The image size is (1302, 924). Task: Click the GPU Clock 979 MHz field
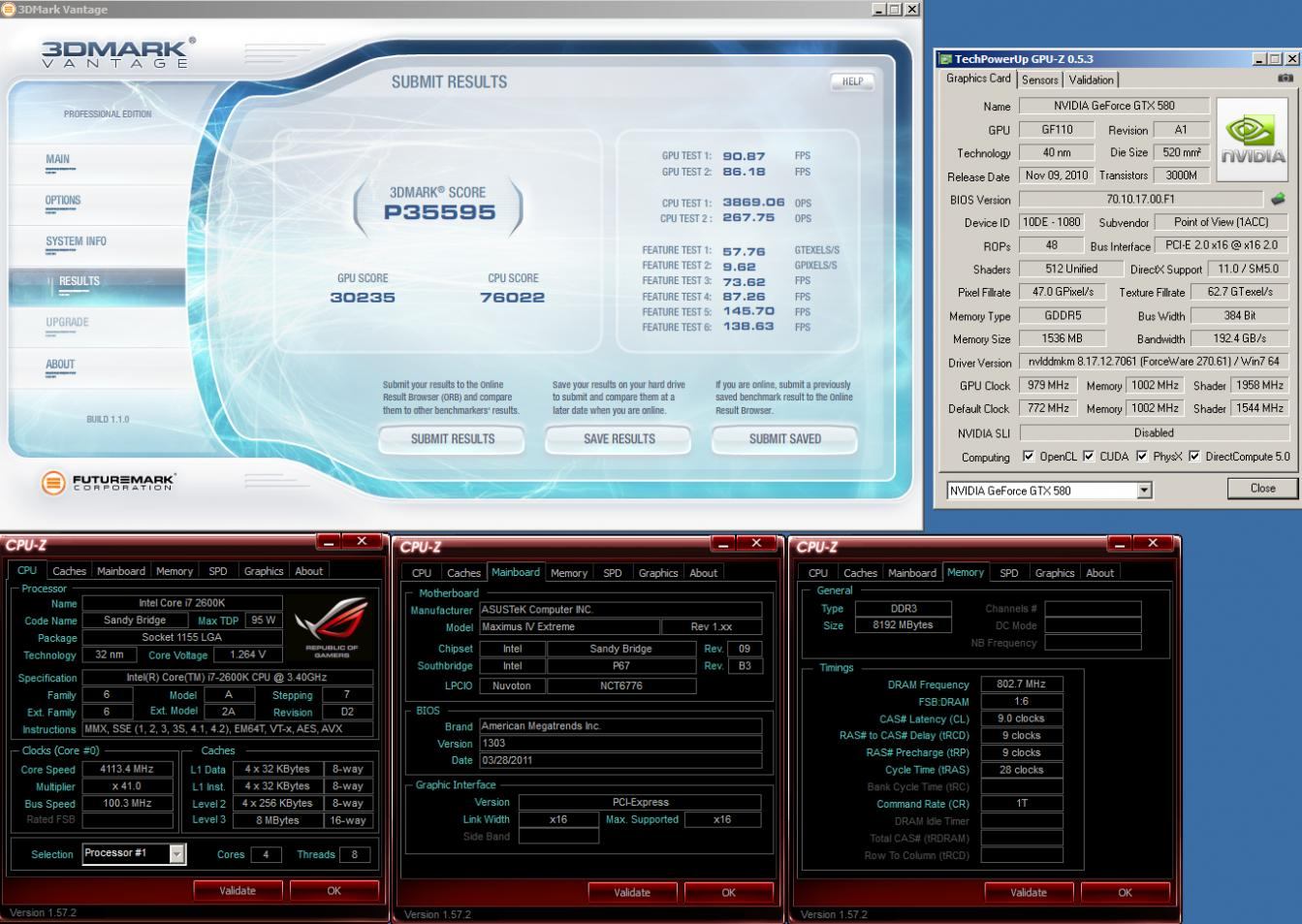point(1047,385)
